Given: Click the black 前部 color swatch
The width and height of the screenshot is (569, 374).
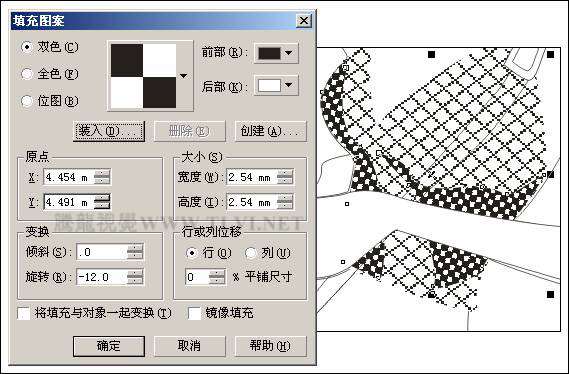Looking at the screenshot, I should click(x=269, y=53).
